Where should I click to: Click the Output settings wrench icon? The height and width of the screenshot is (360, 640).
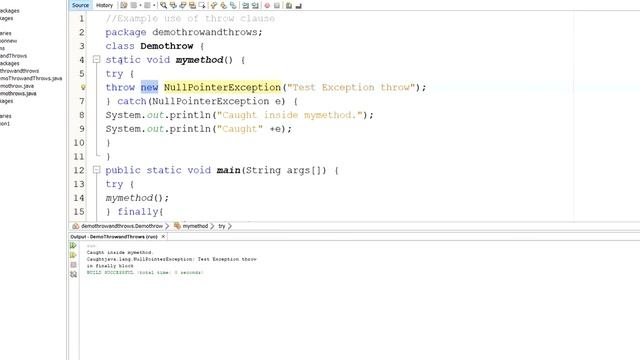(73, 274)
